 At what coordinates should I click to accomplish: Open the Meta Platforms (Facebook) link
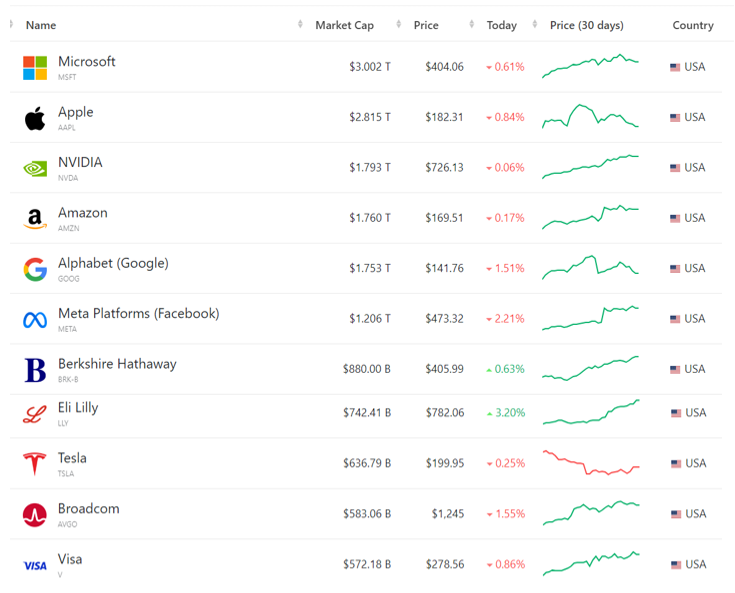point(138,313)
